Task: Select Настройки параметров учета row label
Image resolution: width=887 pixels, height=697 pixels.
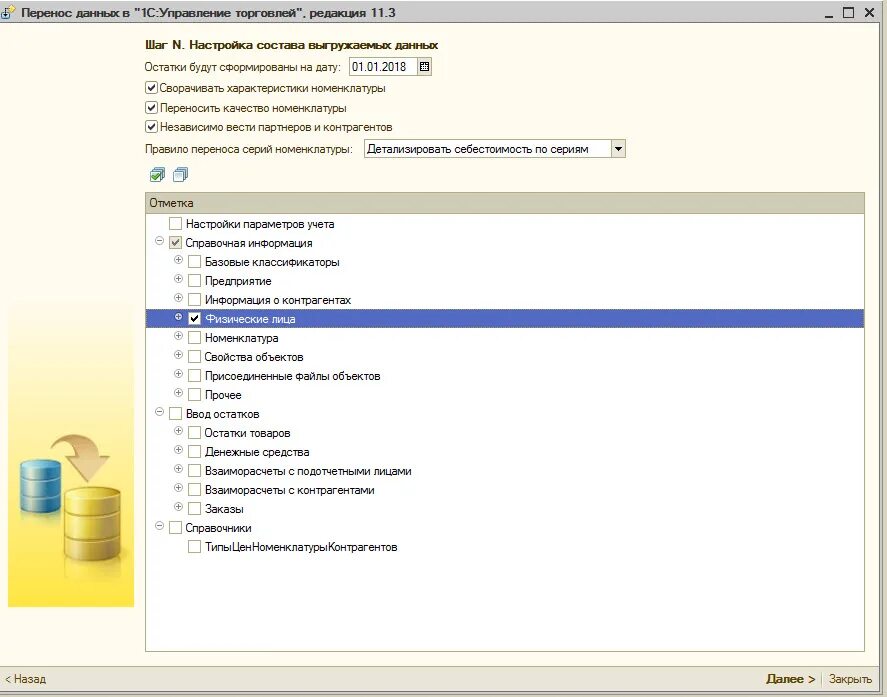Action: [260, 224]
